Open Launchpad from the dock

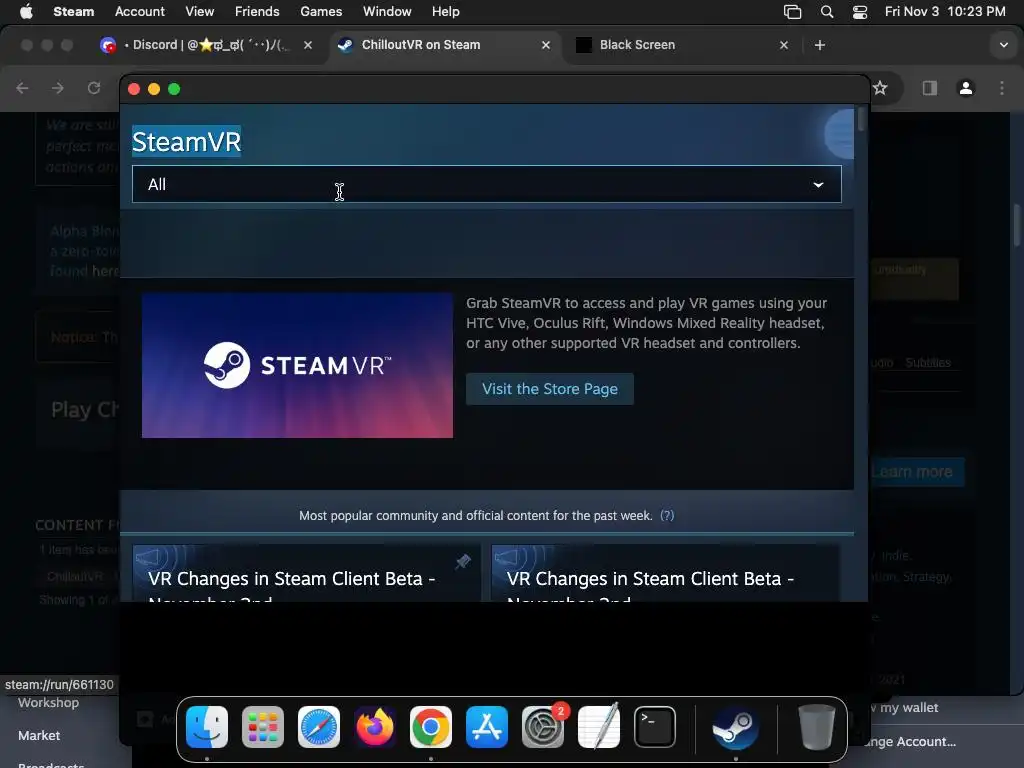point(263,727)
